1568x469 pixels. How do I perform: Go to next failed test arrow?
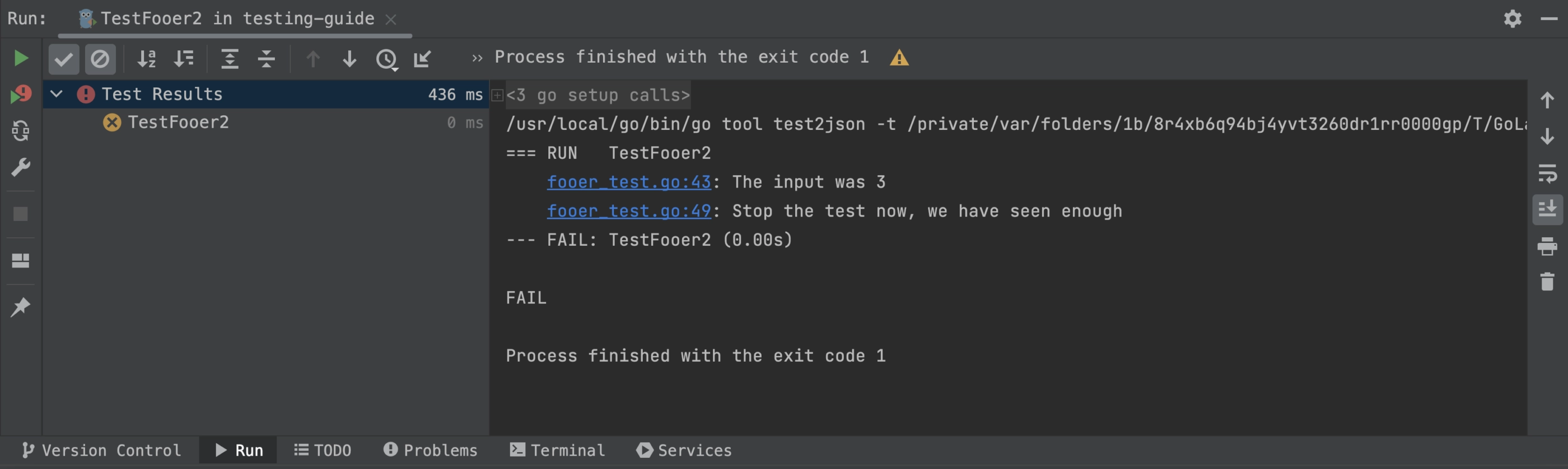(349, 59)
